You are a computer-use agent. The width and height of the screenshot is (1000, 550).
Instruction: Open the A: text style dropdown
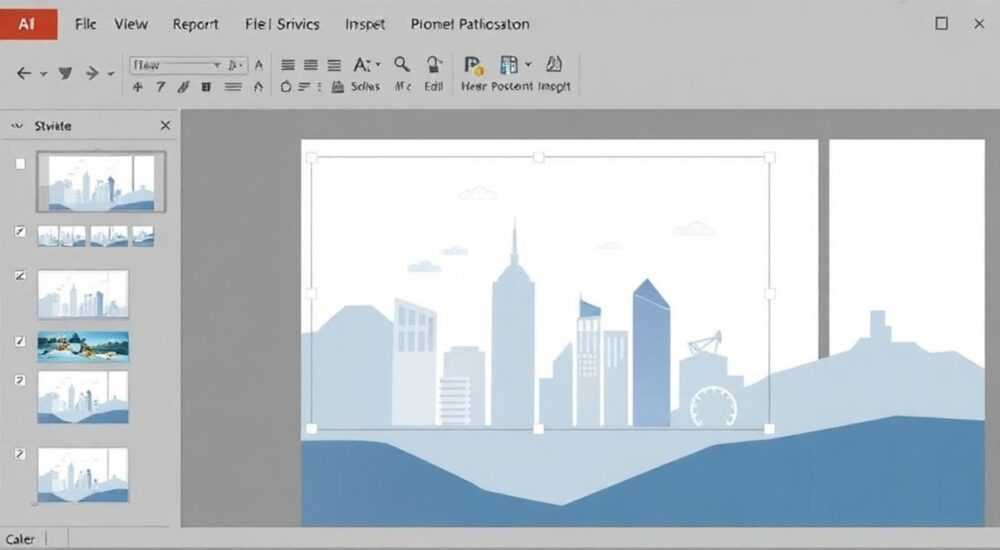(x=378, y=64)
